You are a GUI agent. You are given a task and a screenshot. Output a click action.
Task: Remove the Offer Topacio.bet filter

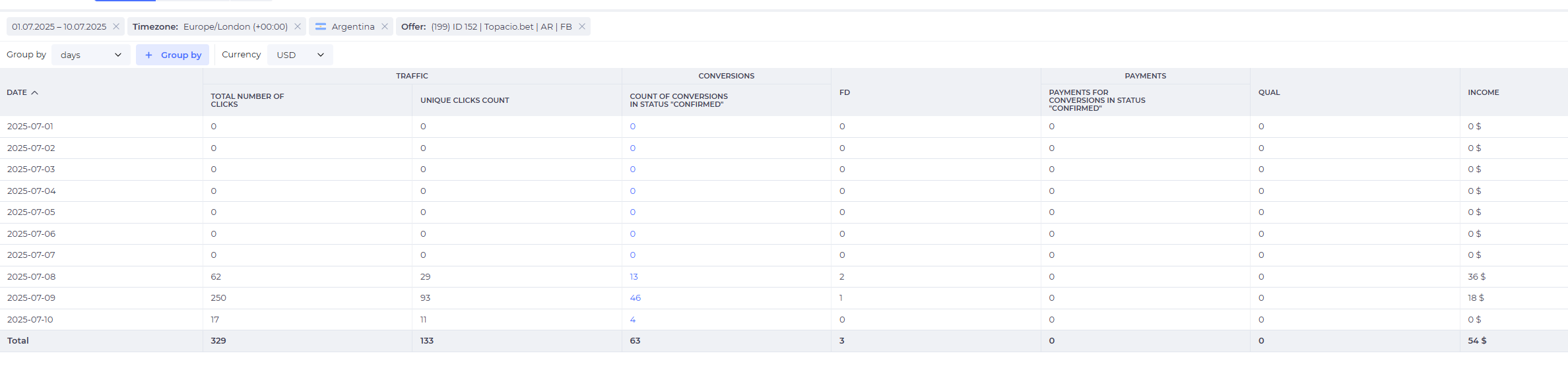pyautogui.click(x=582, y=26)
